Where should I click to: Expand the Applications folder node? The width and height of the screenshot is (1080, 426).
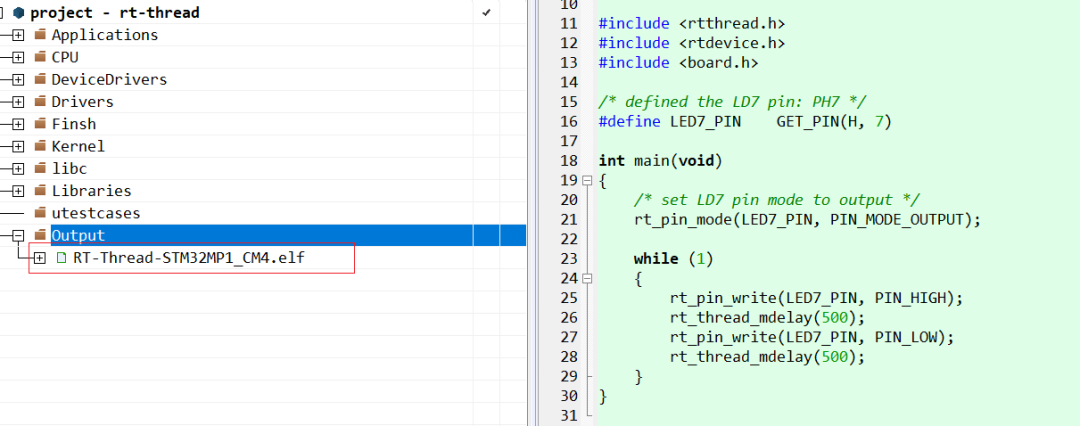[x=19, y=35]
